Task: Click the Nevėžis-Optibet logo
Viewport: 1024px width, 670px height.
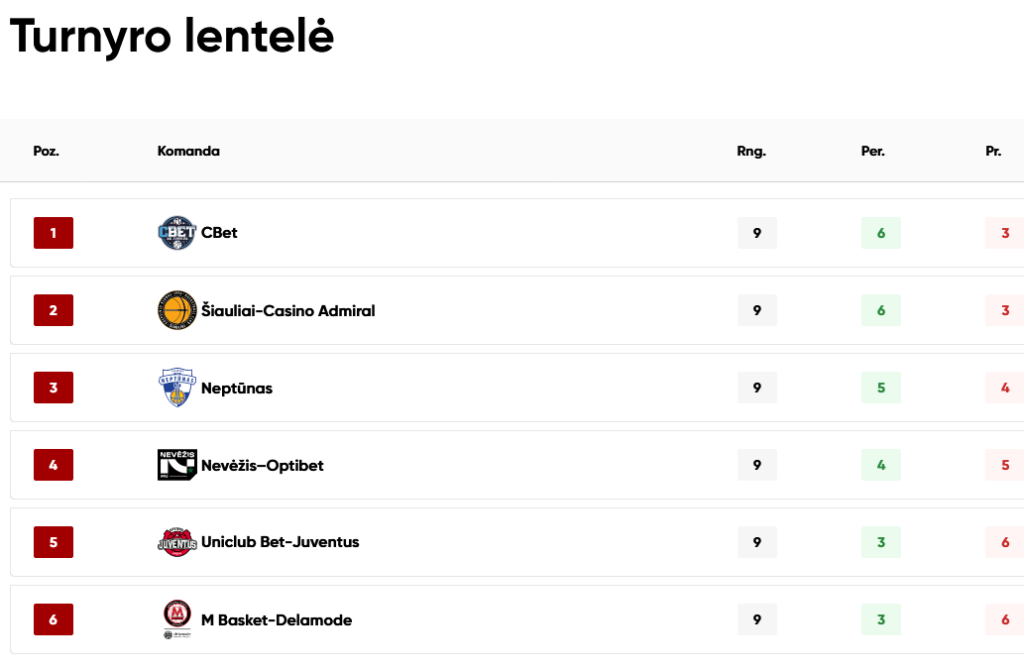Action: coord(177,465)
